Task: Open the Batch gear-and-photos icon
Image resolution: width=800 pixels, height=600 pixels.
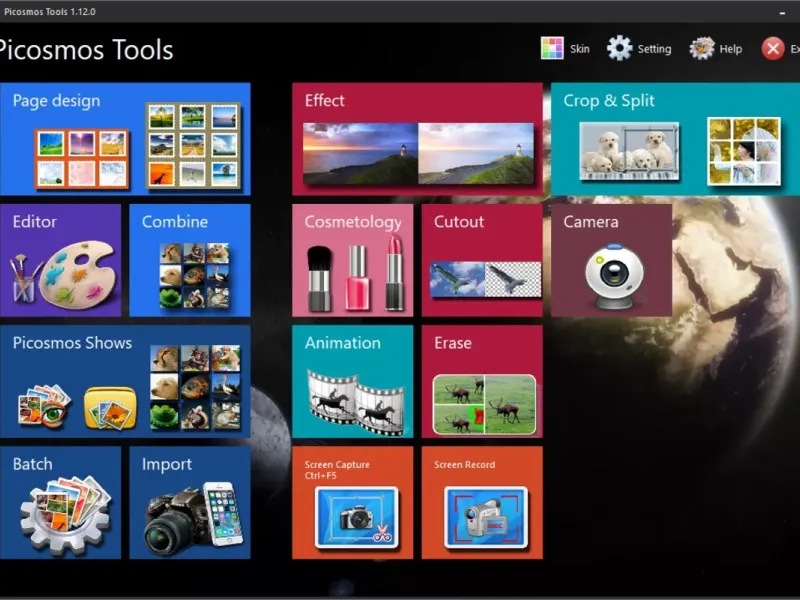Action: click(x=65, y=515)
